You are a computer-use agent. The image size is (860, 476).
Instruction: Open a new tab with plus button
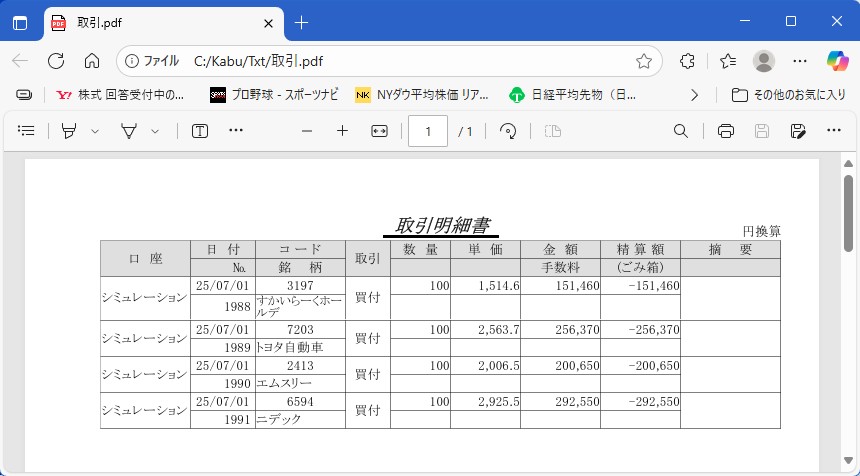click(302, 23)
